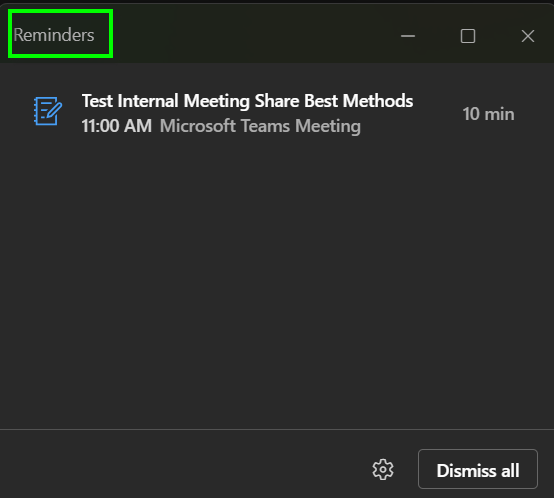Click the empty reminders list area
The image size is (554, 498).
tap(277, 283)
